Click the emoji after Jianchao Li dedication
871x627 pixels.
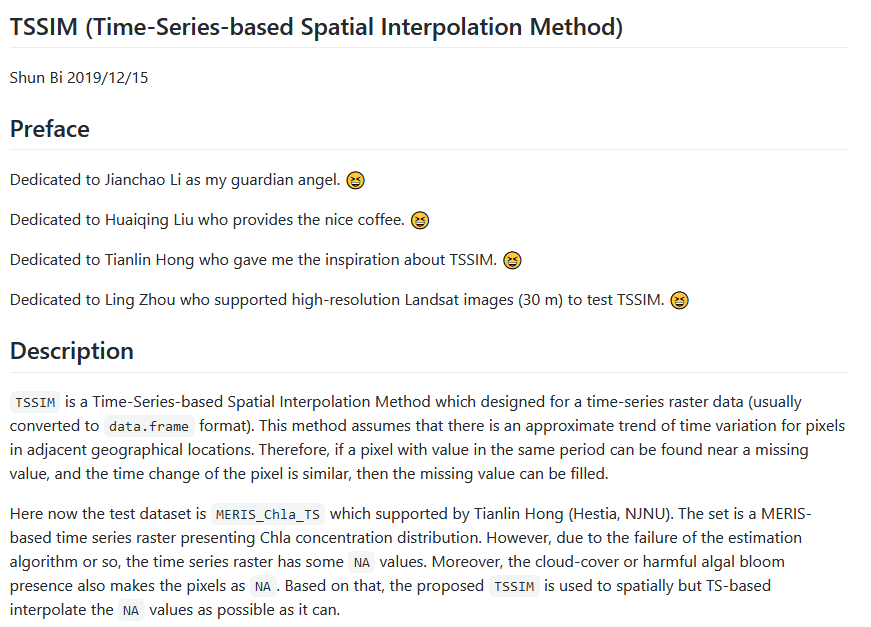355,181
